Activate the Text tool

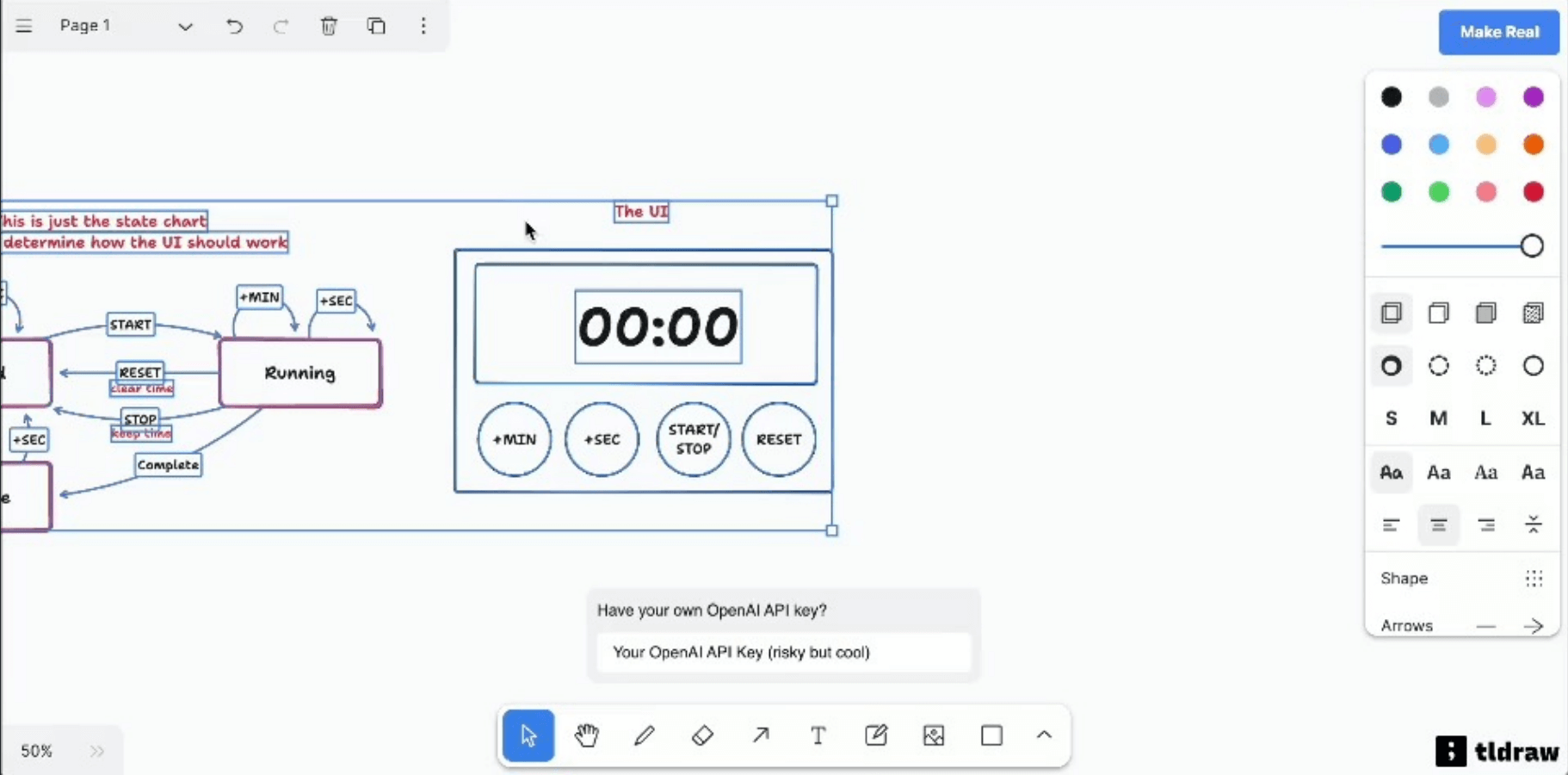tap(818, 735)
